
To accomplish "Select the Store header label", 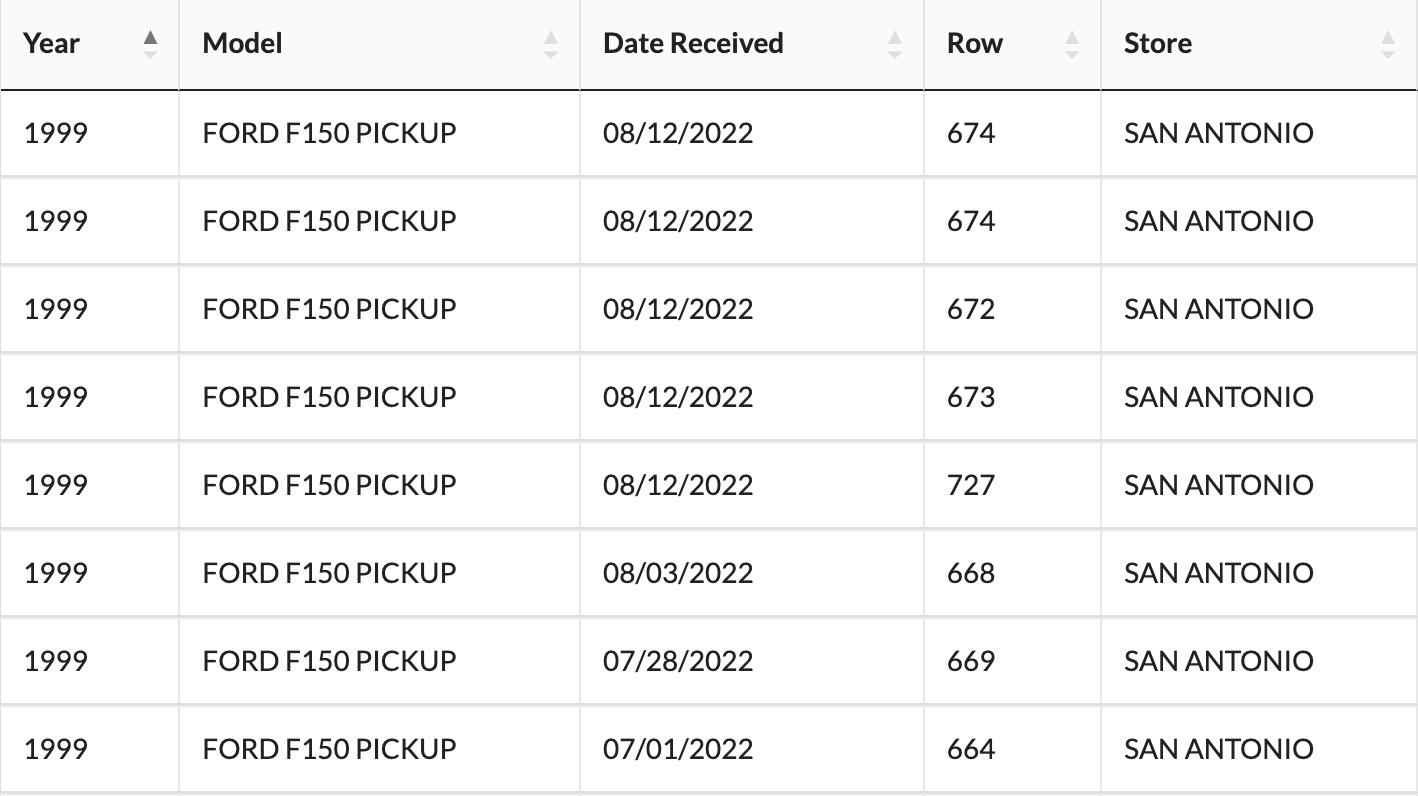I will (1158, 44).
